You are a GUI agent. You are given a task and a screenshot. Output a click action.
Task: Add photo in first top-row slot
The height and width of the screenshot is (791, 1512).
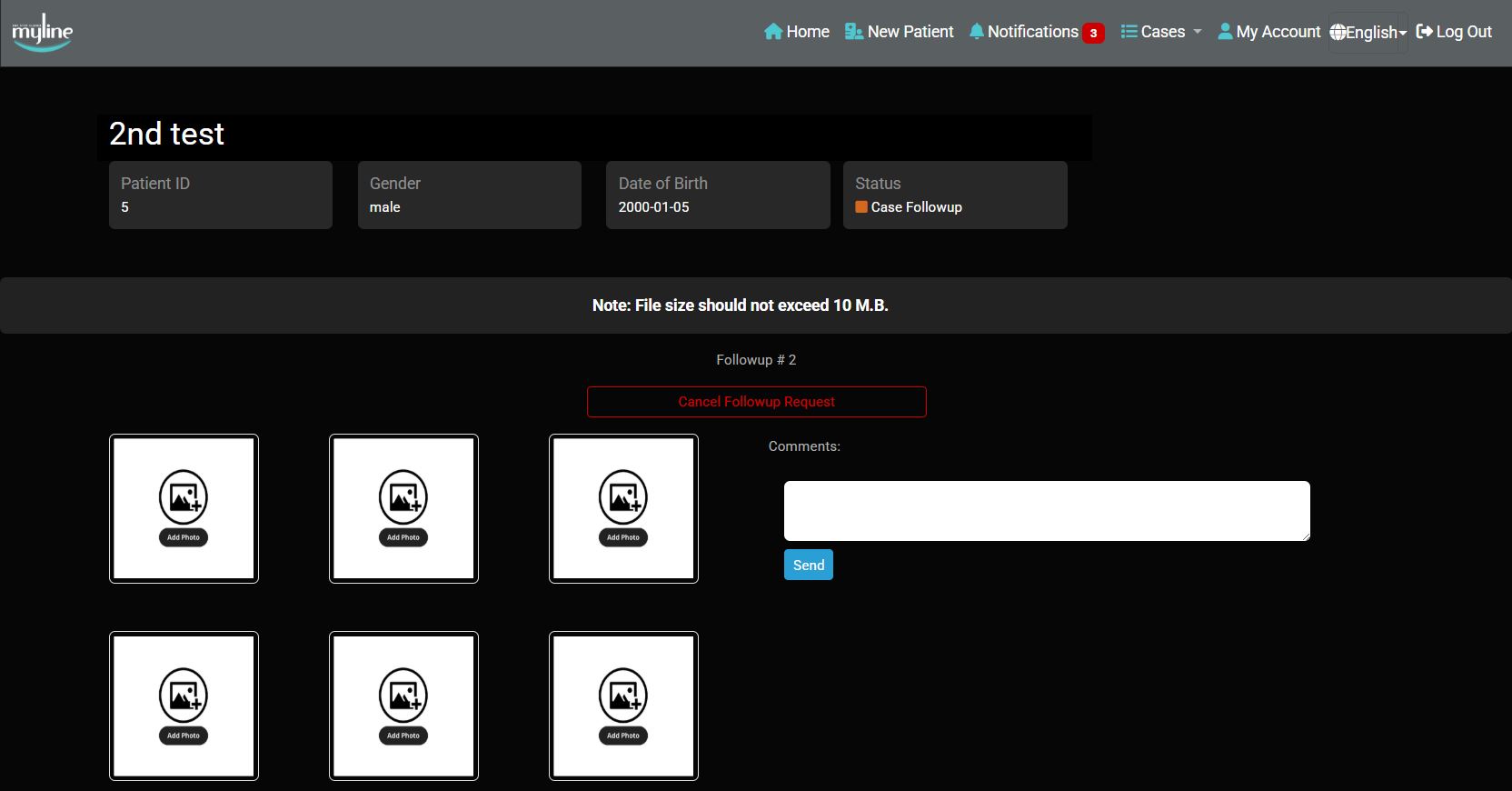click(184, 508)
